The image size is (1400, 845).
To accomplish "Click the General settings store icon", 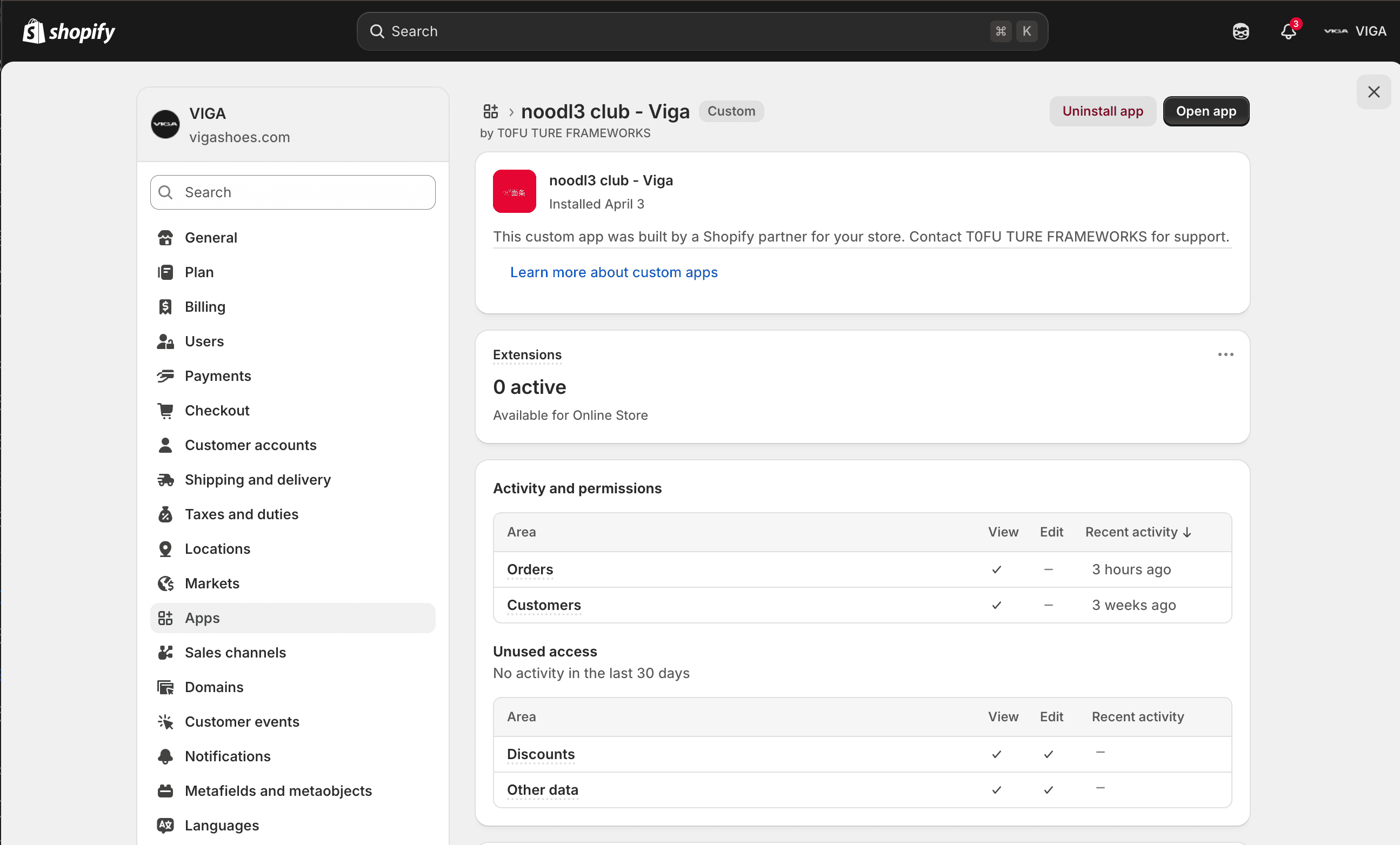I will [165, 237].
